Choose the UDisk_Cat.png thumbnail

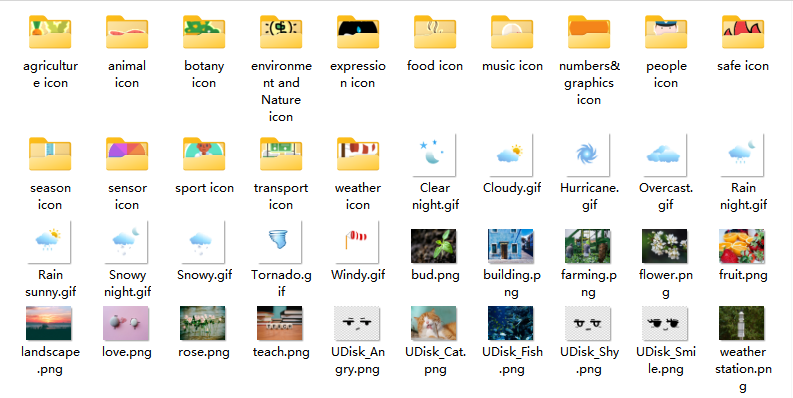click(434, 323)
